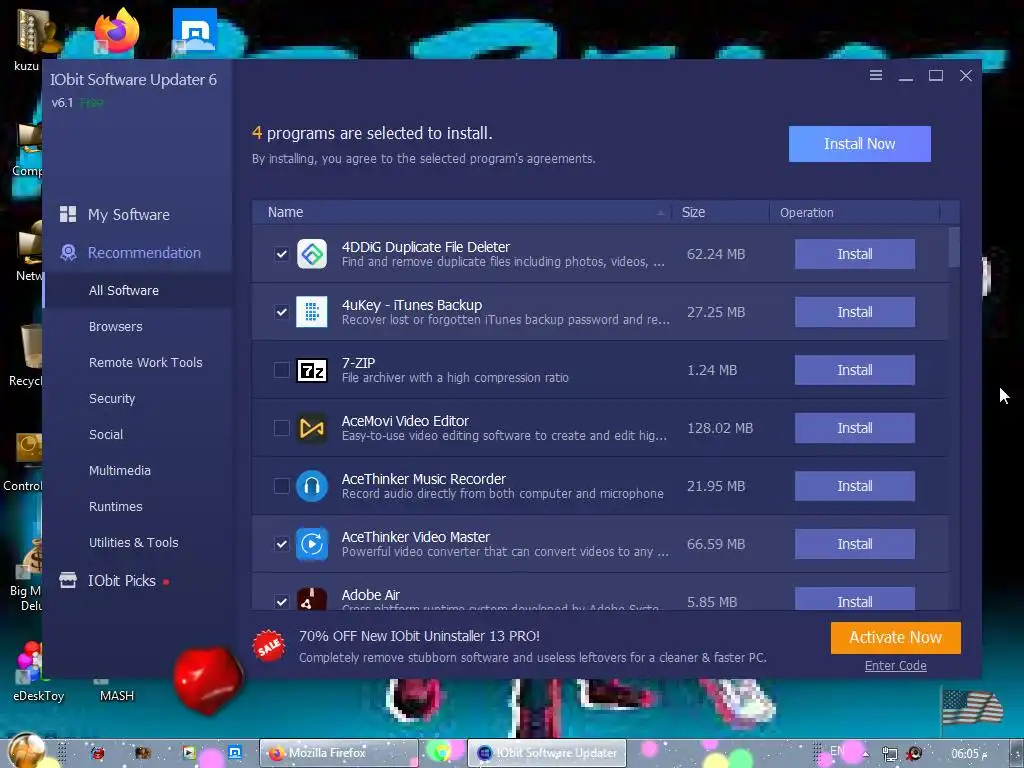Switch to Mozilla Firefox taskbar button
The image size is (1024, 768).
click(338, 753)
